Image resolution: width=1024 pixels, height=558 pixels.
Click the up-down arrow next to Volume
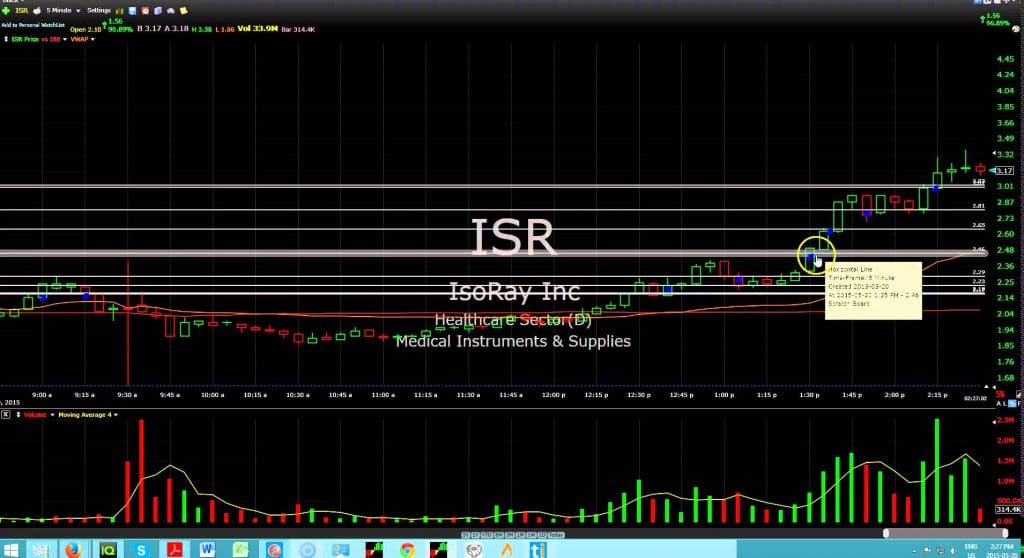[x=18, y=414]
